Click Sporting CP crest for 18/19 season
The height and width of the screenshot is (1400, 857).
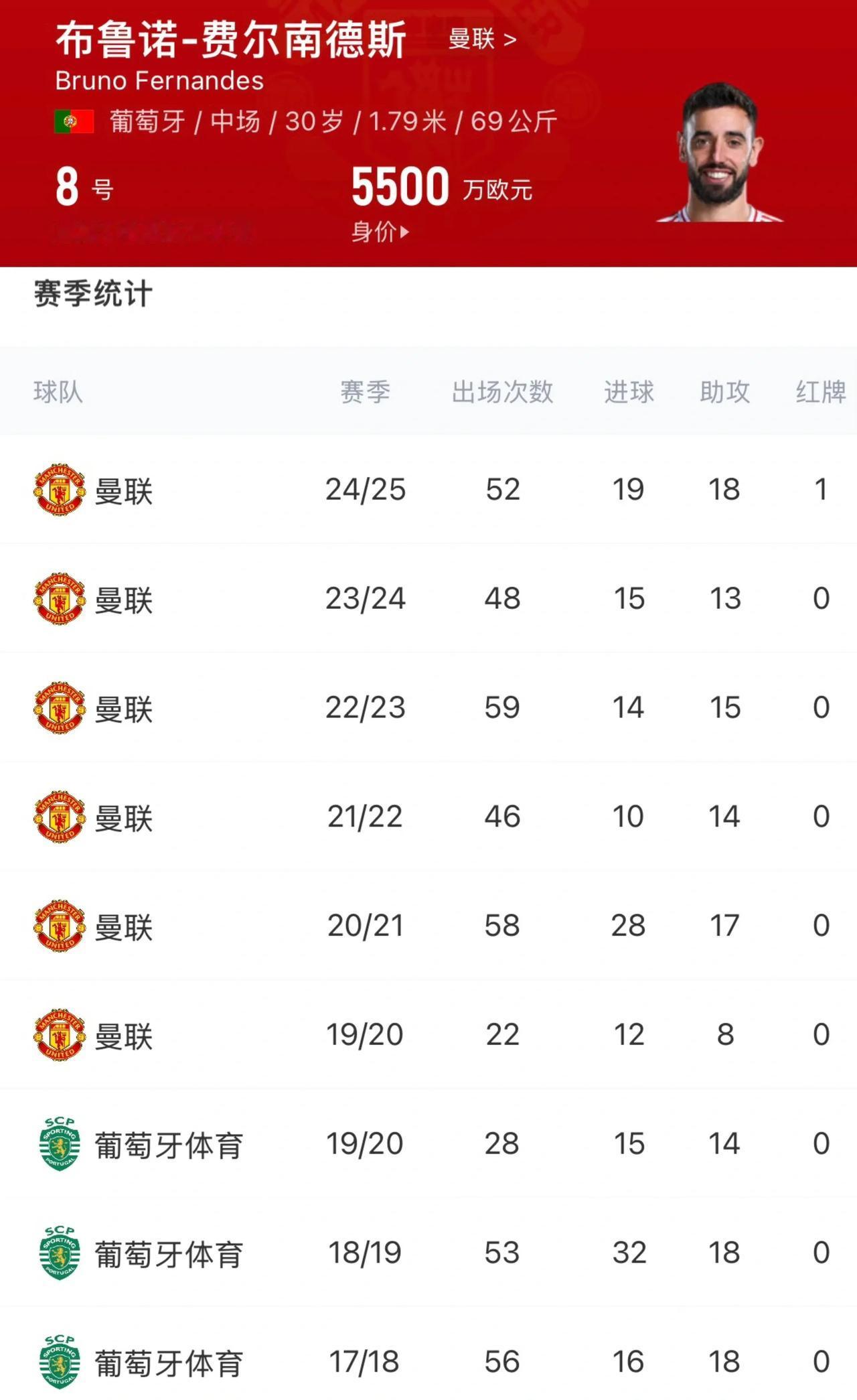(60, 1253)
